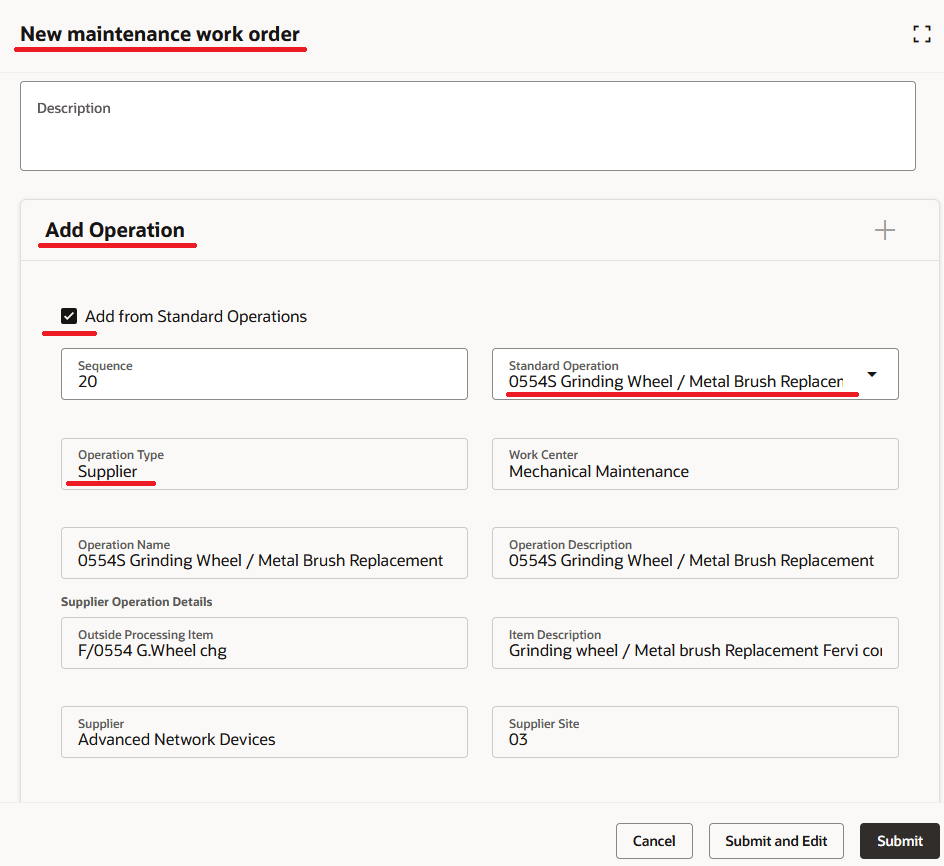Screen dimensions: 944x866
Task: Click the Supplier Site field showing 03
Action: pyautogui.click(x=695, y=732)
